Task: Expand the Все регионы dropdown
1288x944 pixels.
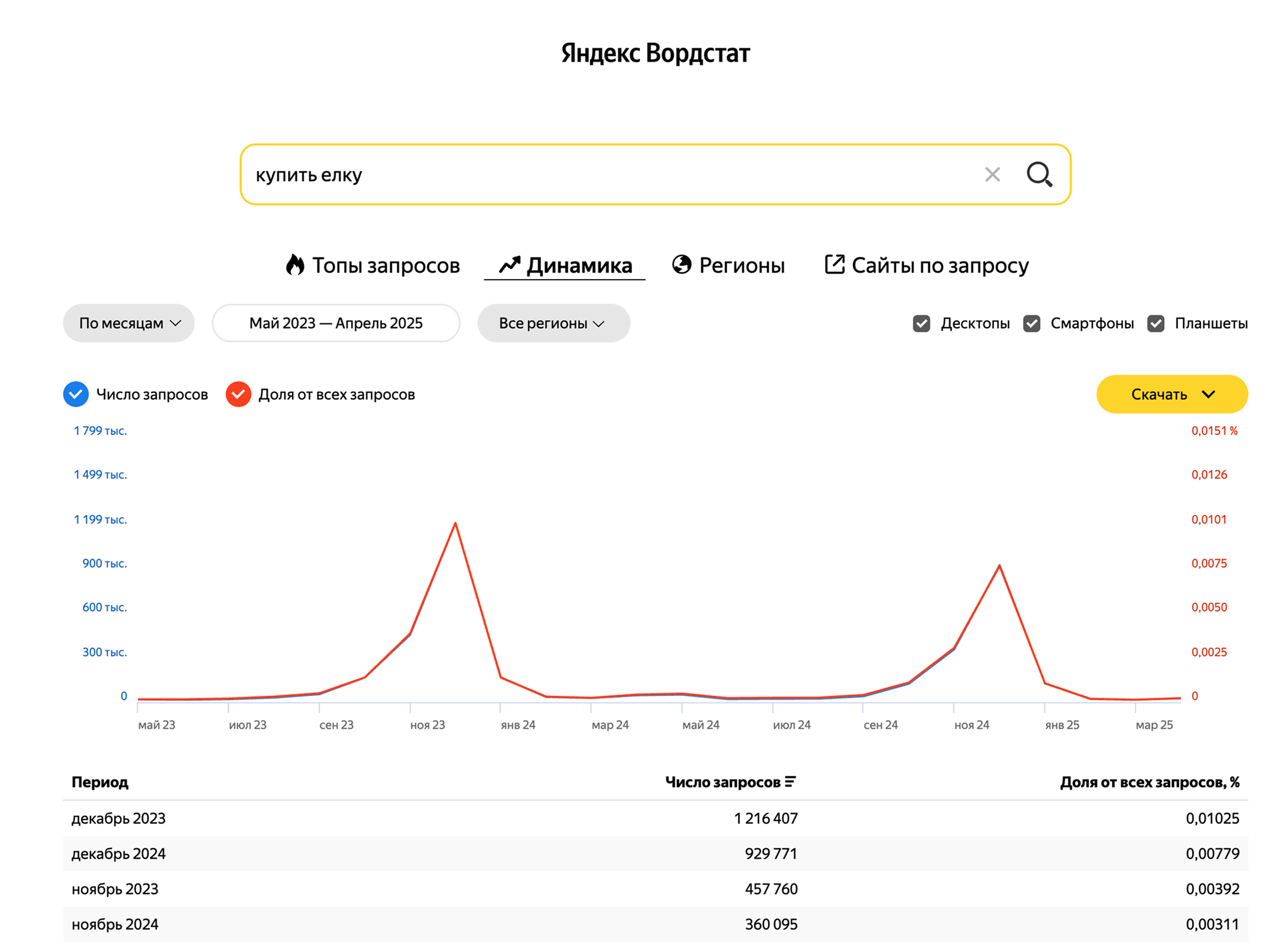Action: point(554,324)
